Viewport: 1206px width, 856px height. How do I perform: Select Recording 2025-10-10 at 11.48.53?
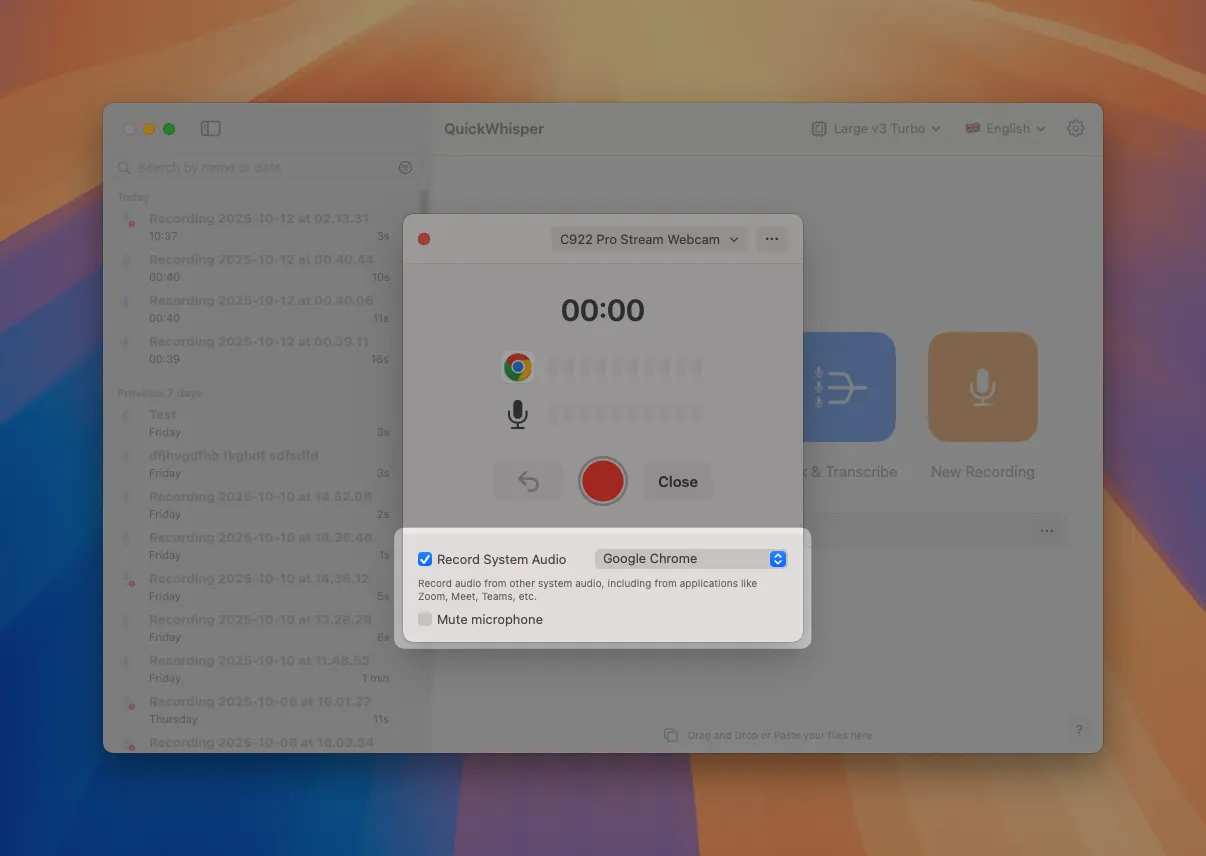pyautogui.click(x=266, y=669)
